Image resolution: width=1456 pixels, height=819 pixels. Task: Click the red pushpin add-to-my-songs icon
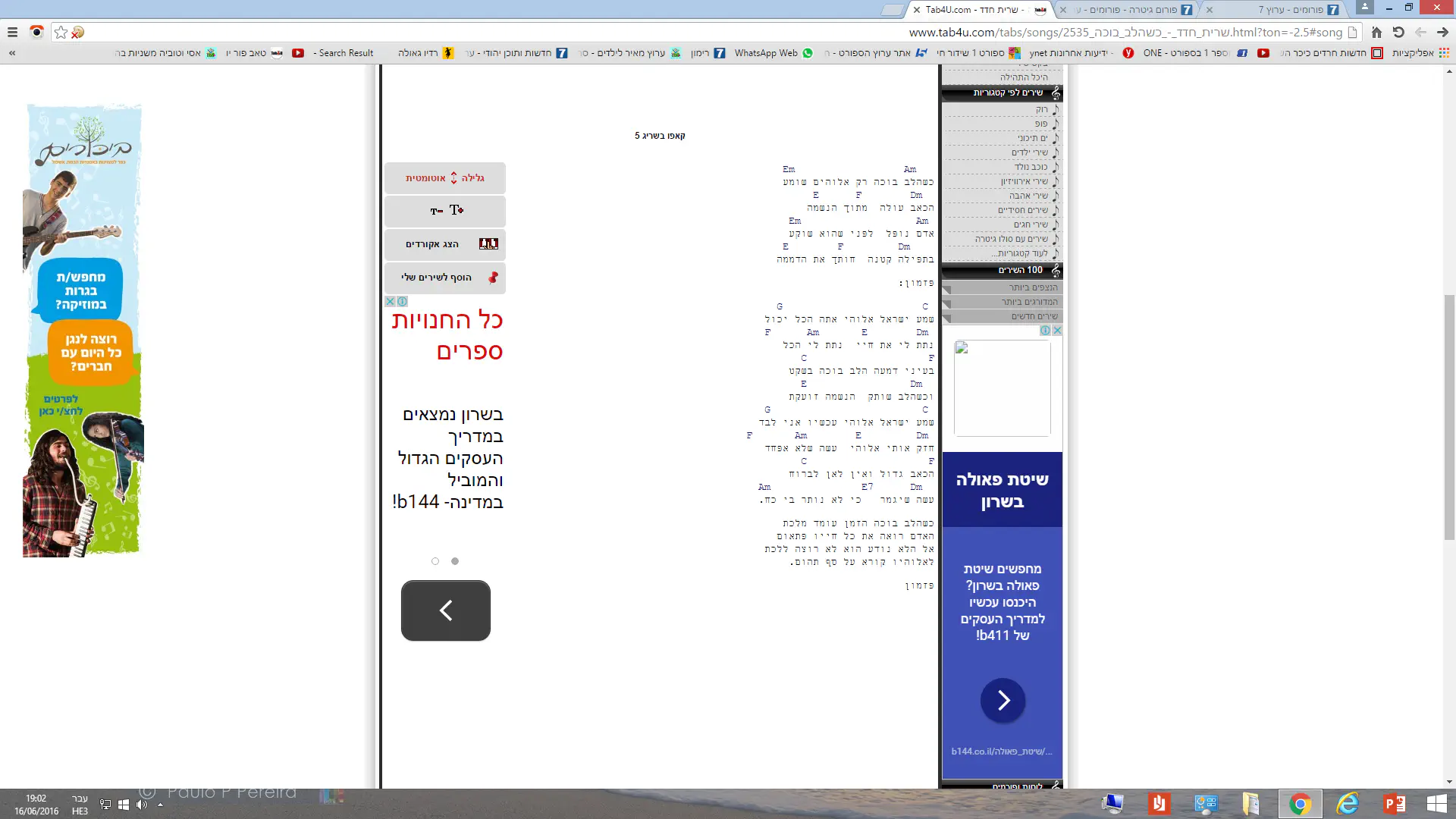[493, 278]
